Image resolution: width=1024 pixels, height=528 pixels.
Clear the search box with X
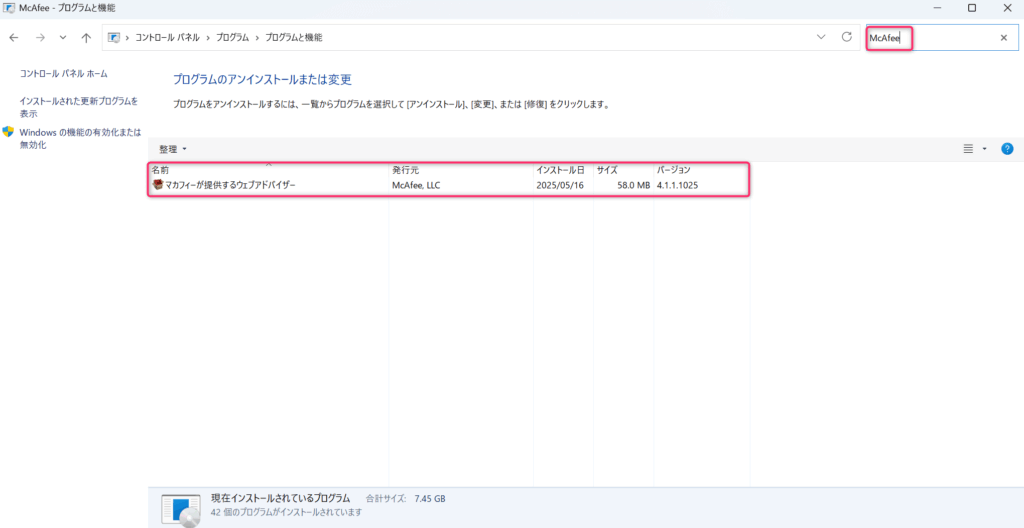1004,38
